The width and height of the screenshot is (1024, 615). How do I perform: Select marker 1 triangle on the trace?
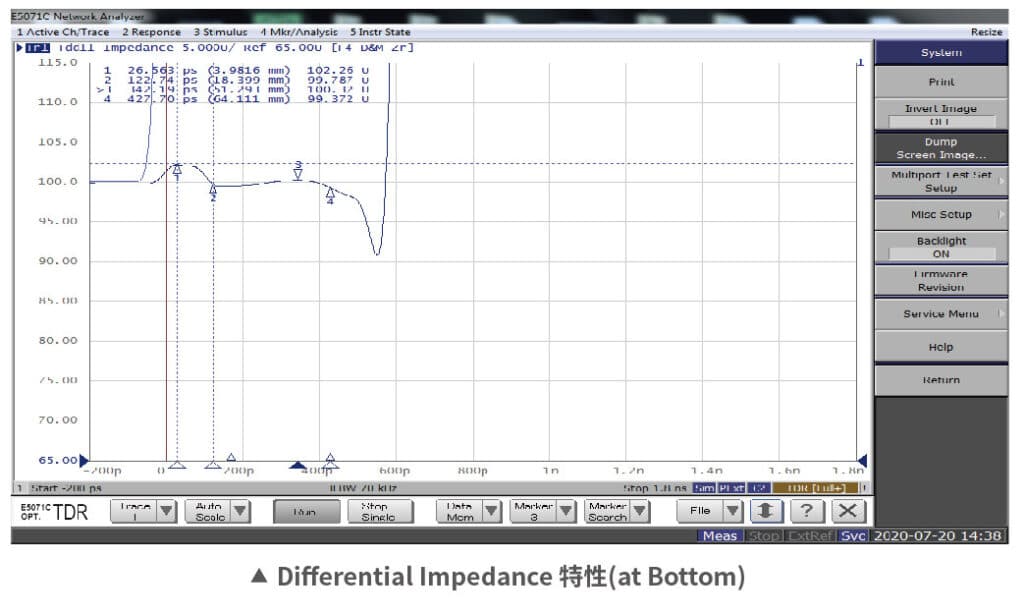point(177,171)
